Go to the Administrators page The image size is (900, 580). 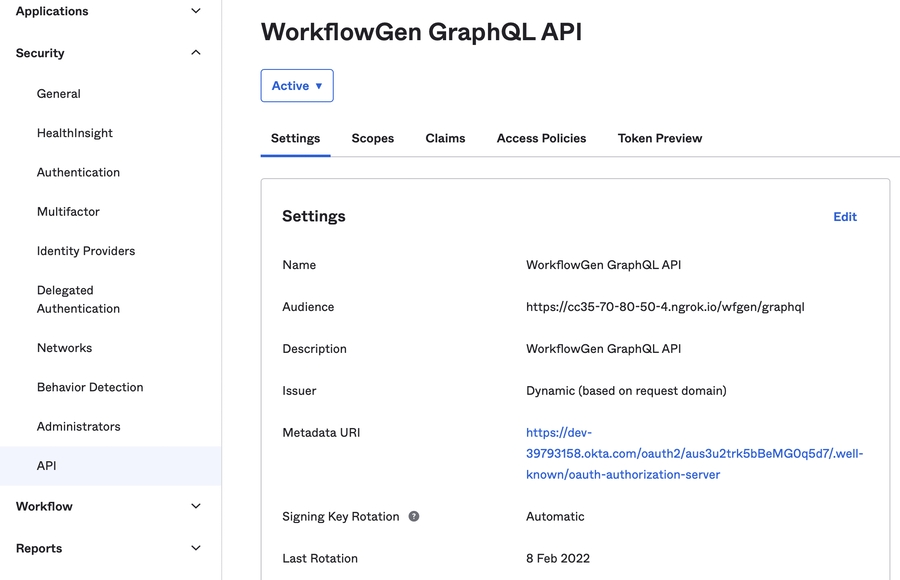79,426
